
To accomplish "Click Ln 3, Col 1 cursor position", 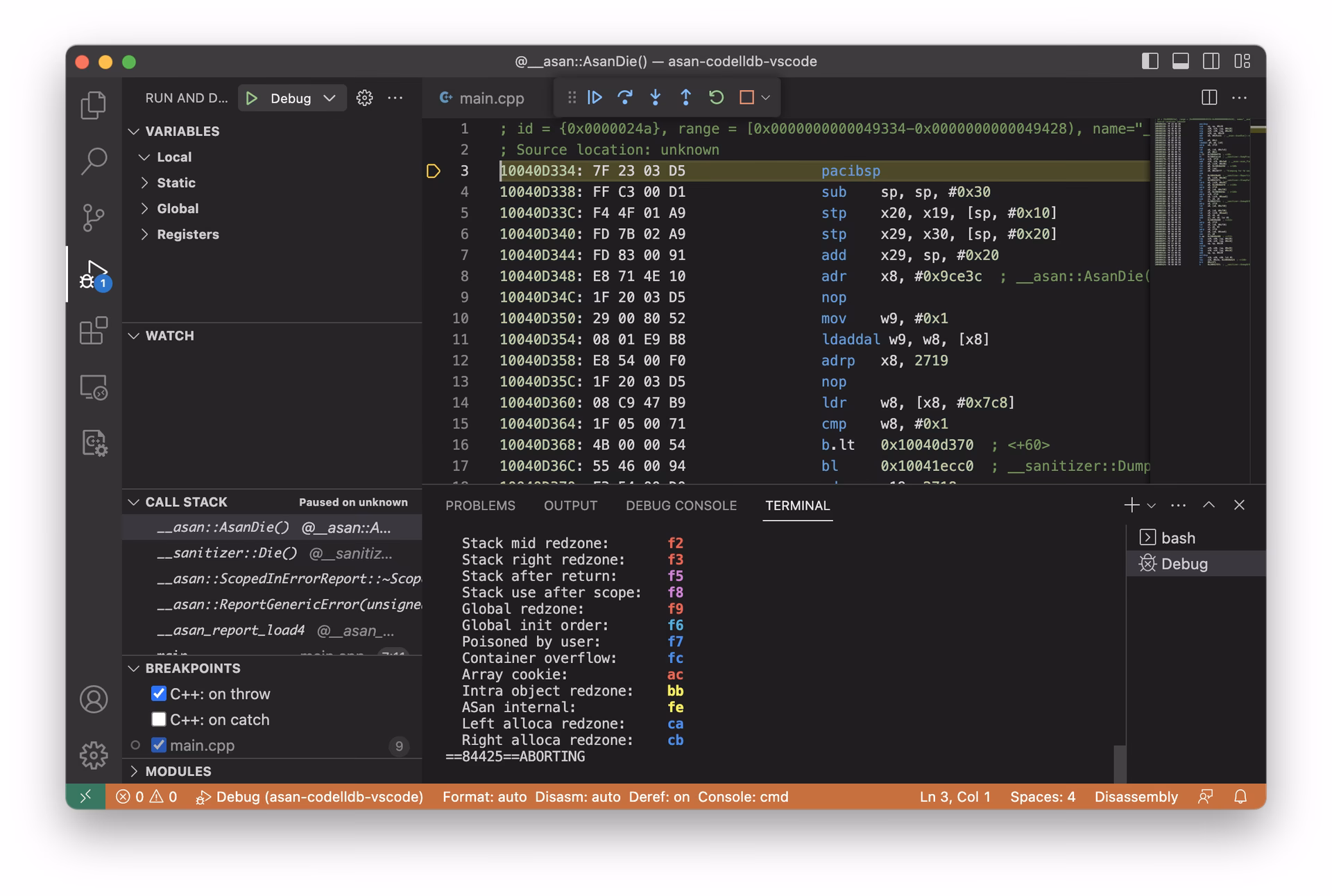I will (x=955, y=797).
